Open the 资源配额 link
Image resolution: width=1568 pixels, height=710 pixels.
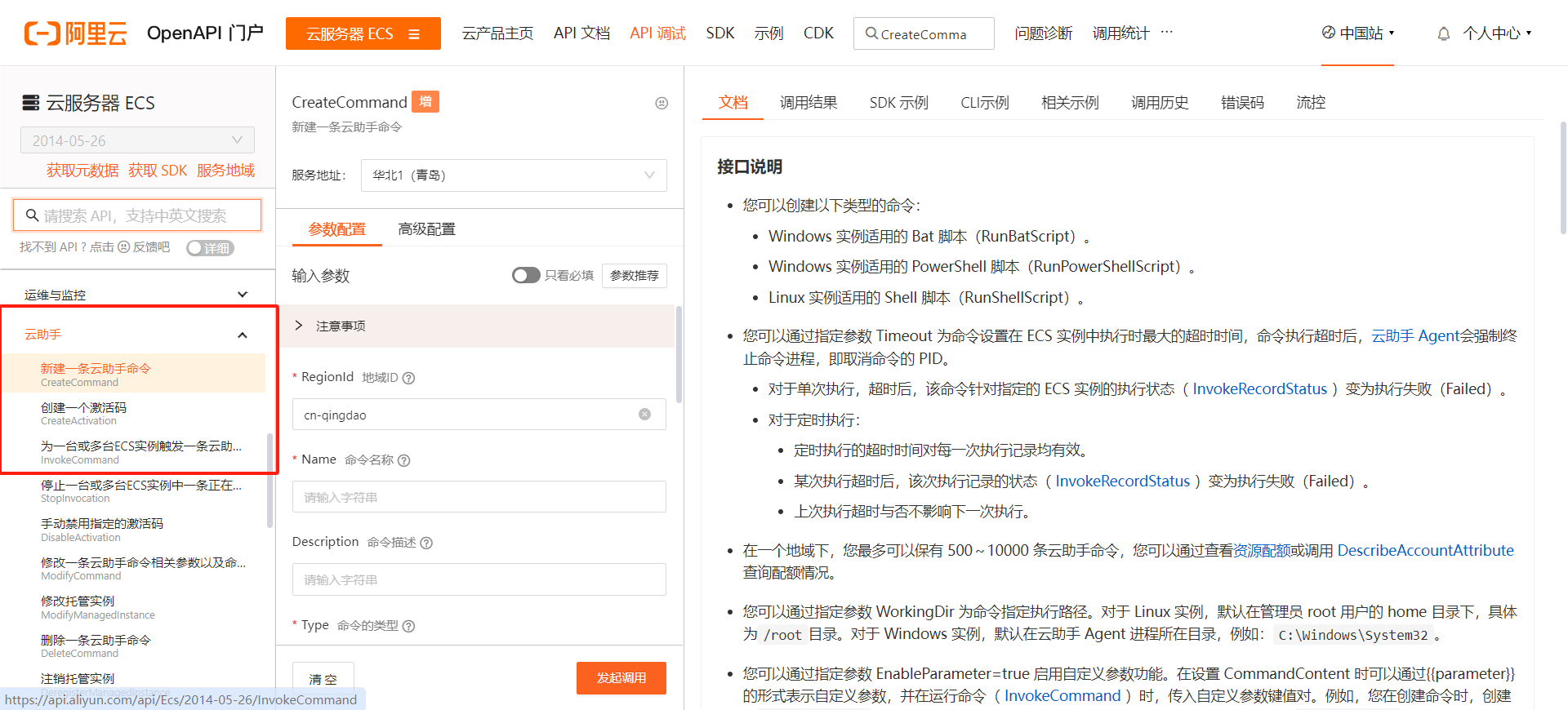1262,551
